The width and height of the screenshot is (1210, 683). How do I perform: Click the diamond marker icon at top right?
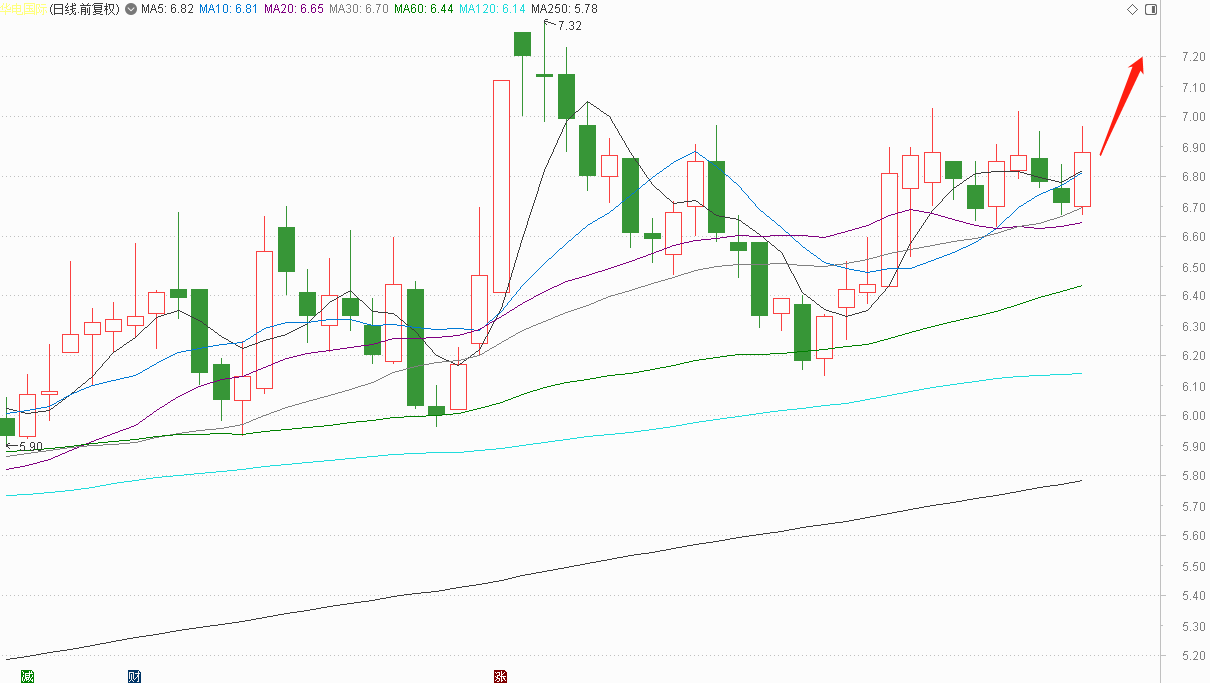coord(1132,9)
